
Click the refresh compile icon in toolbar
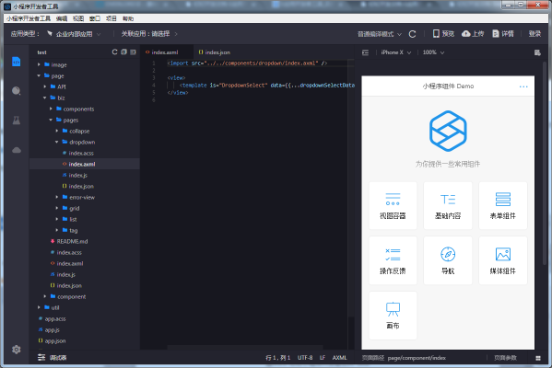[x=412, y=34]
